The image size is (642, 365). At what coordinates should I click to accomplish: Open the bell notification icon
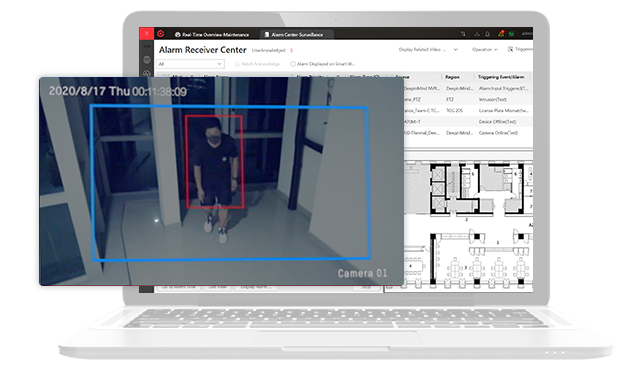(x=487, y=34)
